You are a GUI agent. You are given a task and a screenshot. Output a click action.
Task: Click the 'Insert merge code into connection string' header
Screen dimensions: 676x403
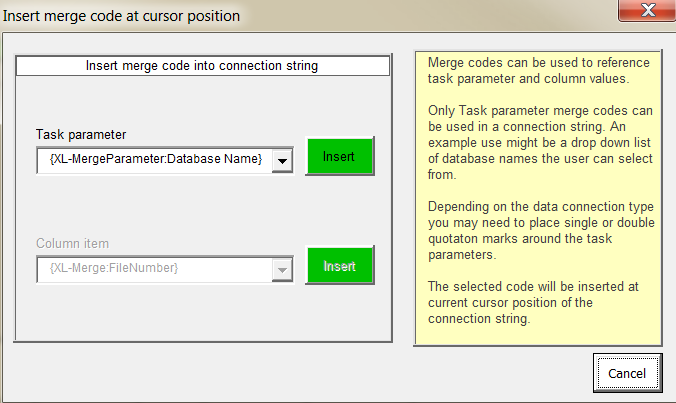[202, 66]
